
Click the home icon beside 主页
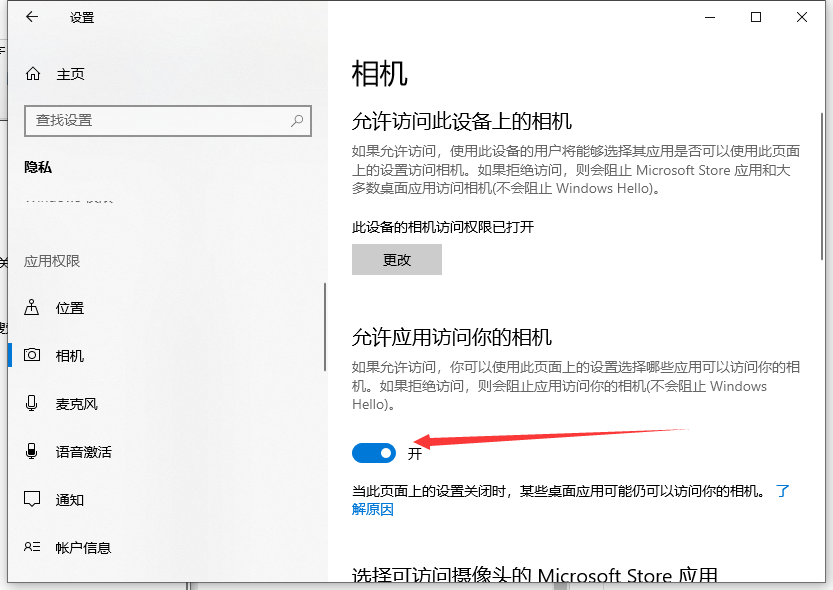[x=33, y=74]
